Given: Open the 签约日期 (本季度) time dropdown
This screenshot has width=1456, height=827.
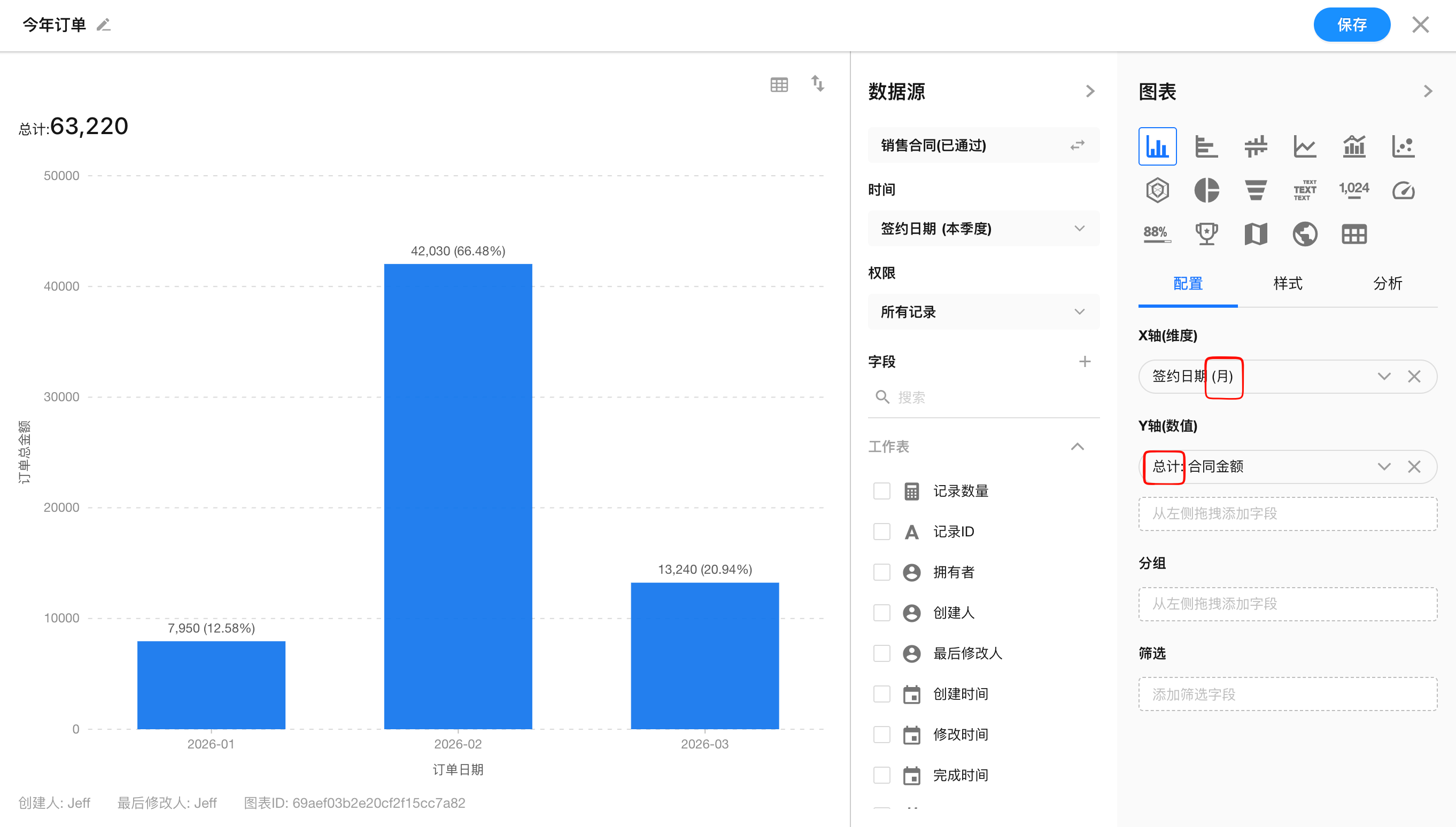Looking at the screenshot, I should pyautogui.click(x=983, y=228).
